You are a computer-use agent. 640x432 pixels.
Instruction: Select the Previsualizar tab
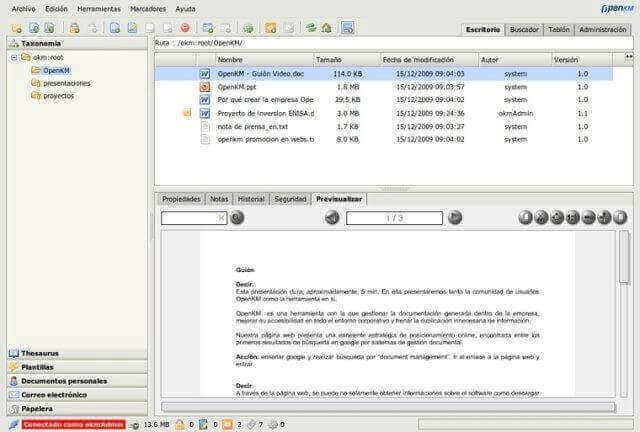339,199
